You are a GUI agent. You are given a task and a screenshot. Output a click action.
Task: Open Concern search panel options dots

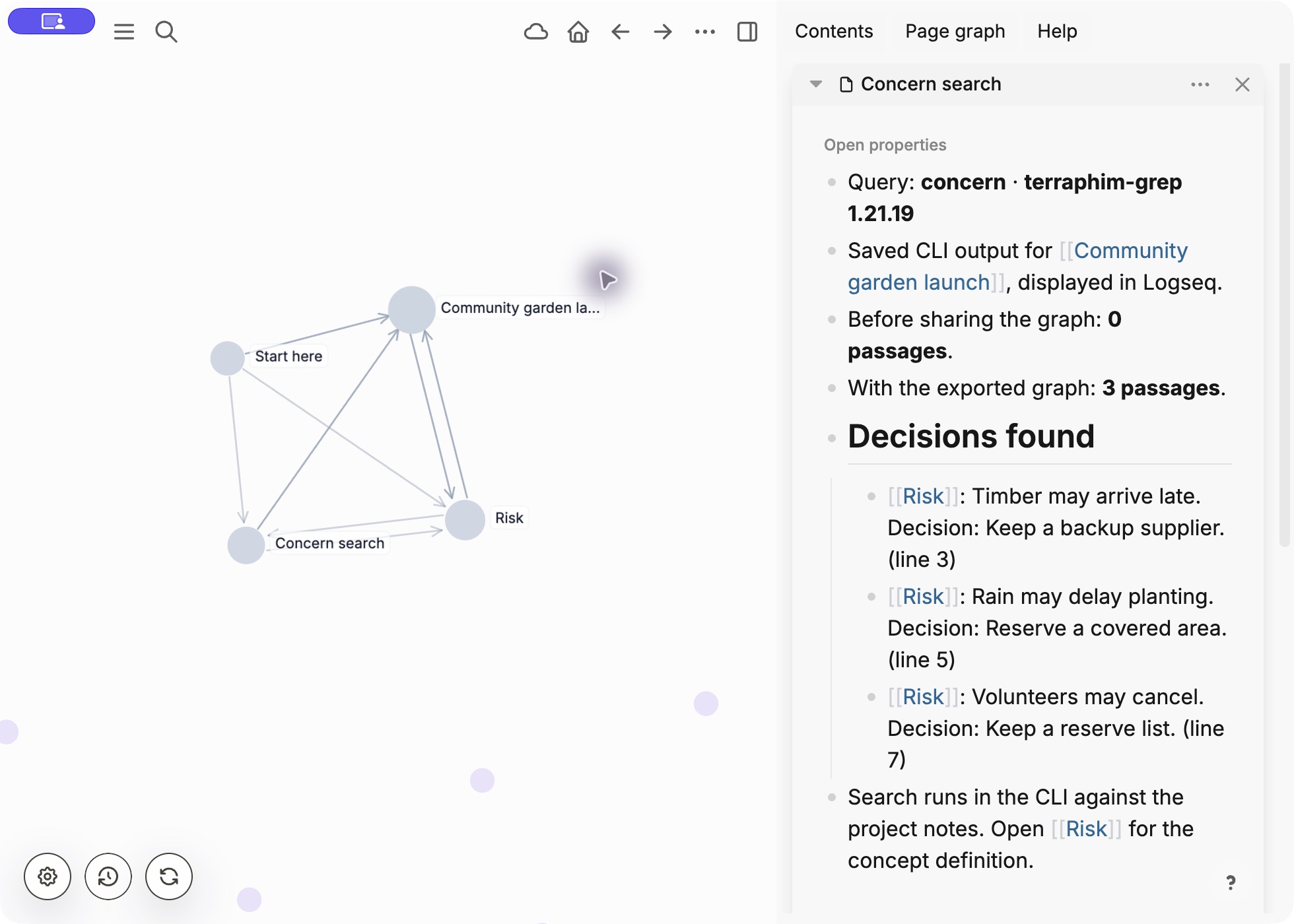coord(1200,84)
